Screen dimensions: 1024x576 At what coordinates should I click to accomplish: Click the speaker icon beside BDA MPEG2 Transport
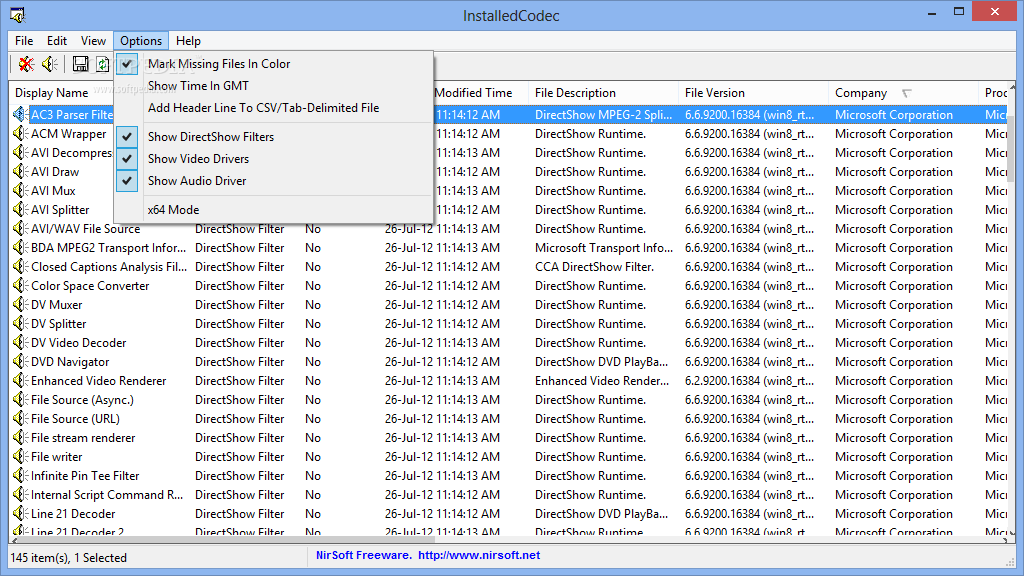pos(20,248)
